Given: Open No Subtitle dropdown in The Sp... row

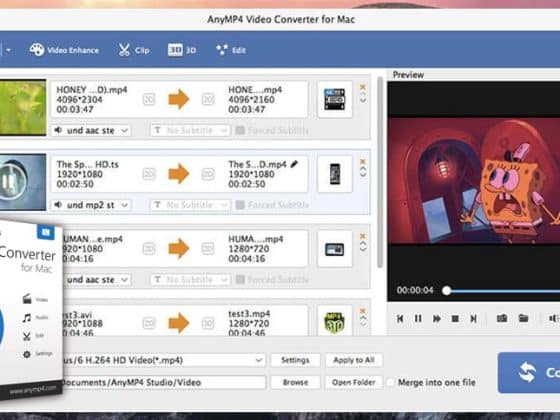Looking at the screenshot, I should click(x=190, y=205).
